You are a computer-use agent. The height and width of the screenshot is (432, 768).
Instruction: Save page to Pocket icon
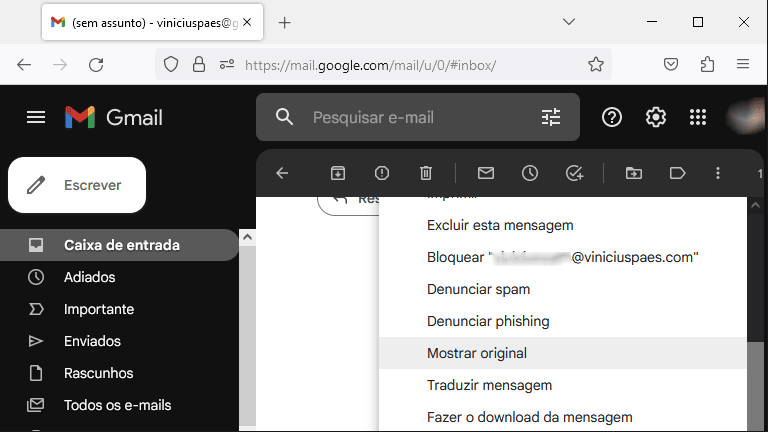tap(671, 64)
